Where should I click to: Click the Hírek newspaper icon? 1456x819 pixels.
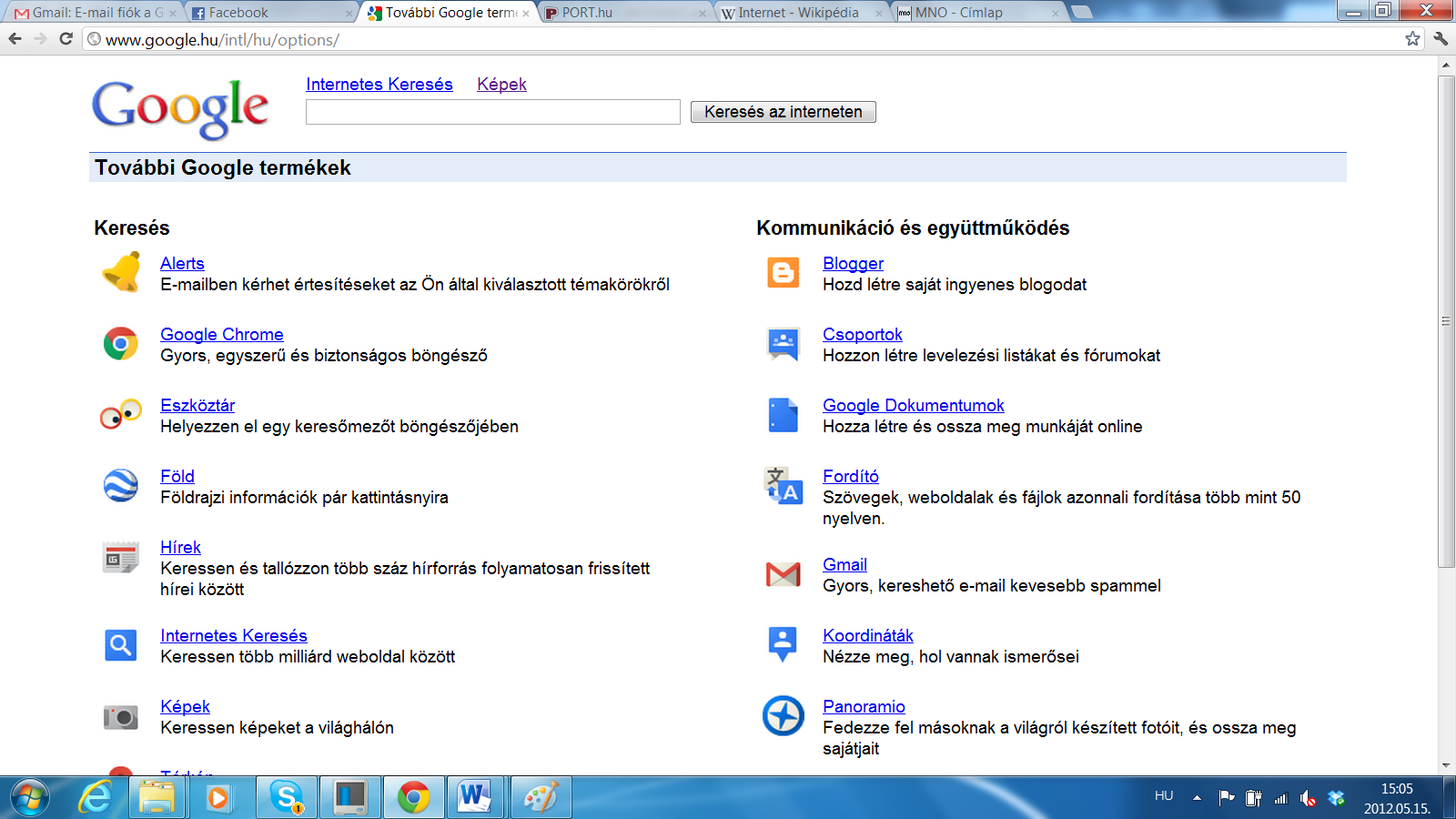coord(120,557)
